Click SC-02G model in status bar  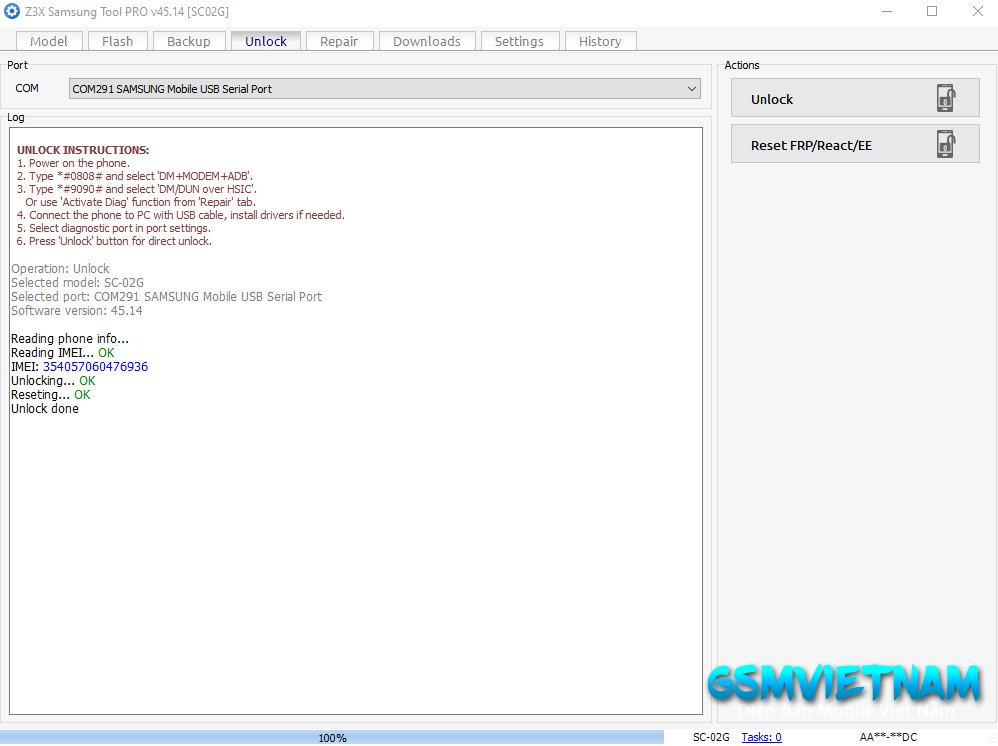[711, 737]
